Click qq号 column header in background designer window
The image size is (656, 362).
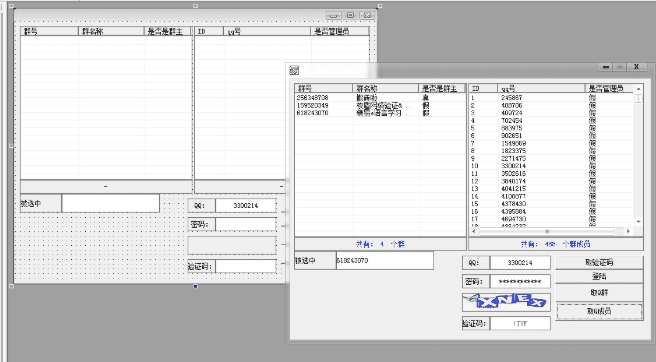(267, 31)
